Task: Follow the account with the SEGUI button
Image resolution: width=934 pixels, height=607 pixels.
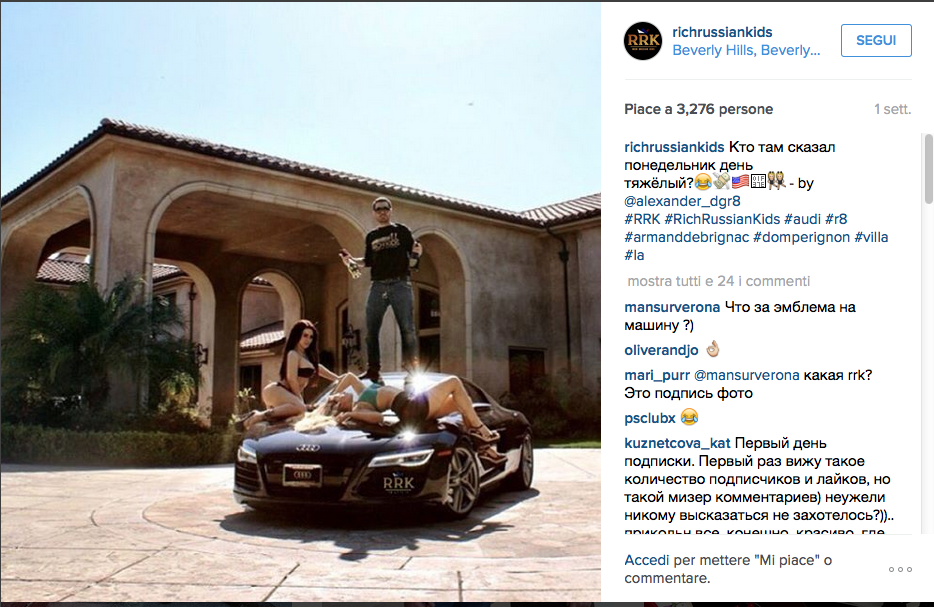Action: pos(876,41)
